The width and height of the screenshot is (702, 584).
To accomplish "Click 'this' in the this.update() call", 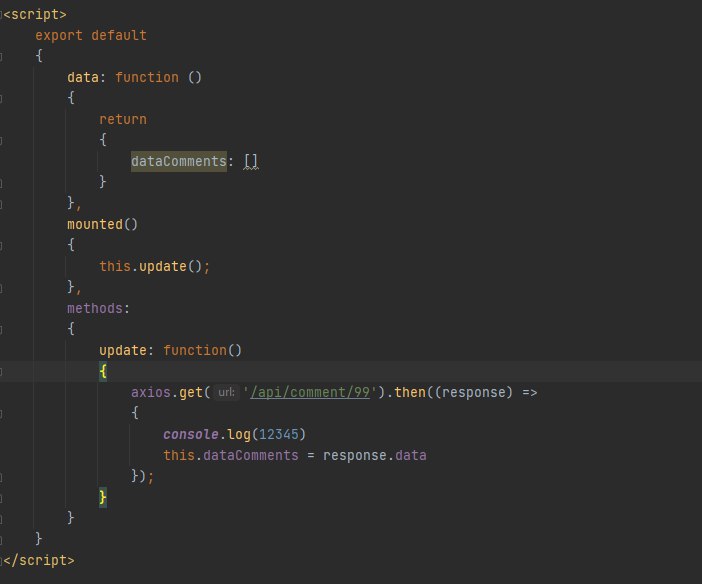I will [115, 266].
